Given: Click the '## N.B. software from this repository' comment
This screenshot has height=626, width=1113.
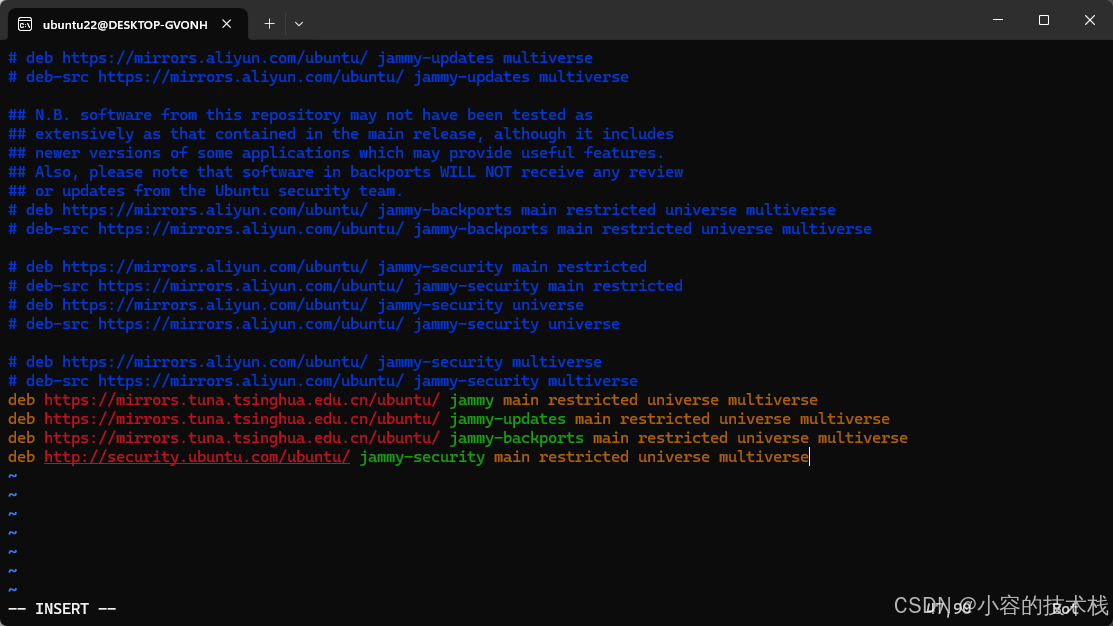Looking at the screenshot, I should coord(300,115).
